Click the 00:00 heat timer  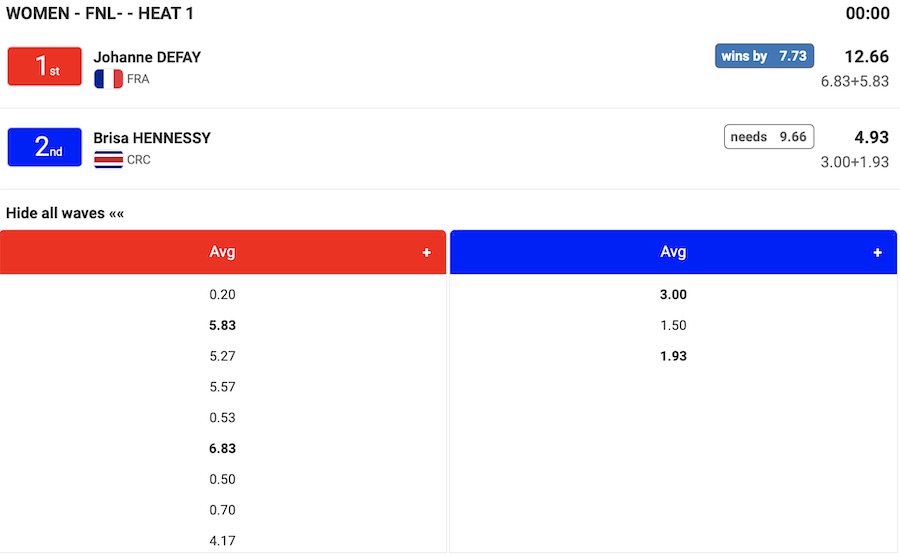pyautogui.click(x=867, y=13)
